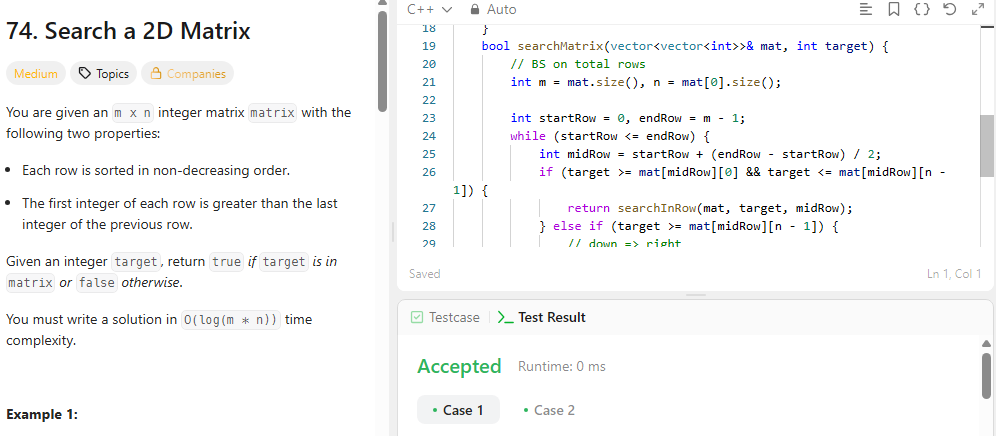Click the searchMatrix function name in code
The width and height of the screenshot is (996, 436).
point(560,46)
